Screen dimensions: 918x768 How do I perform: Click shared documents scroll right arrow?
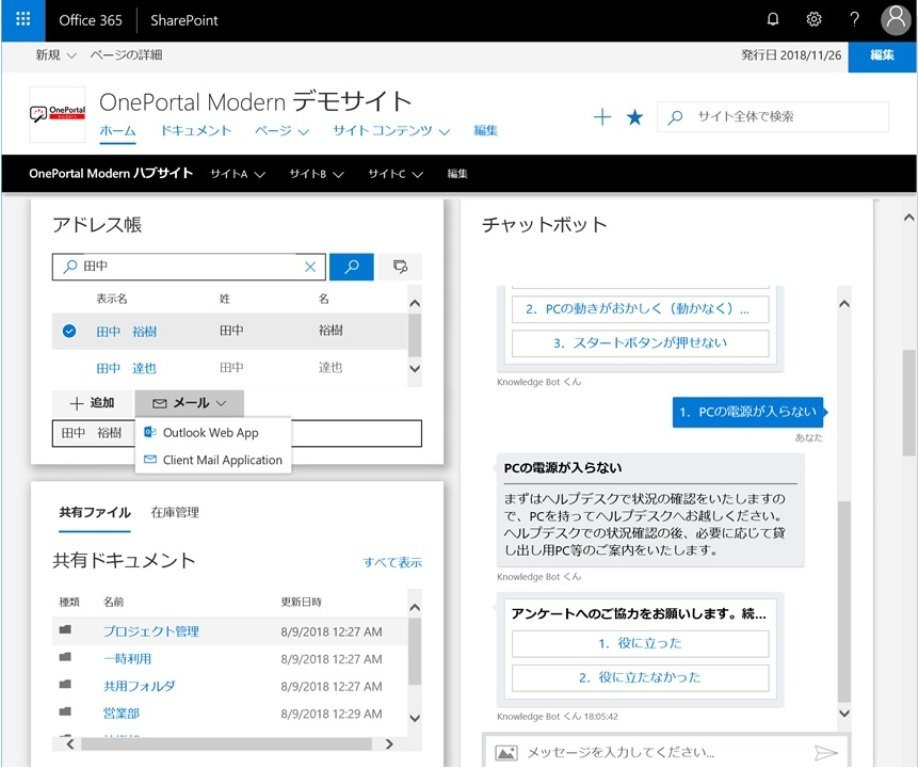click(x=389, y=744)
